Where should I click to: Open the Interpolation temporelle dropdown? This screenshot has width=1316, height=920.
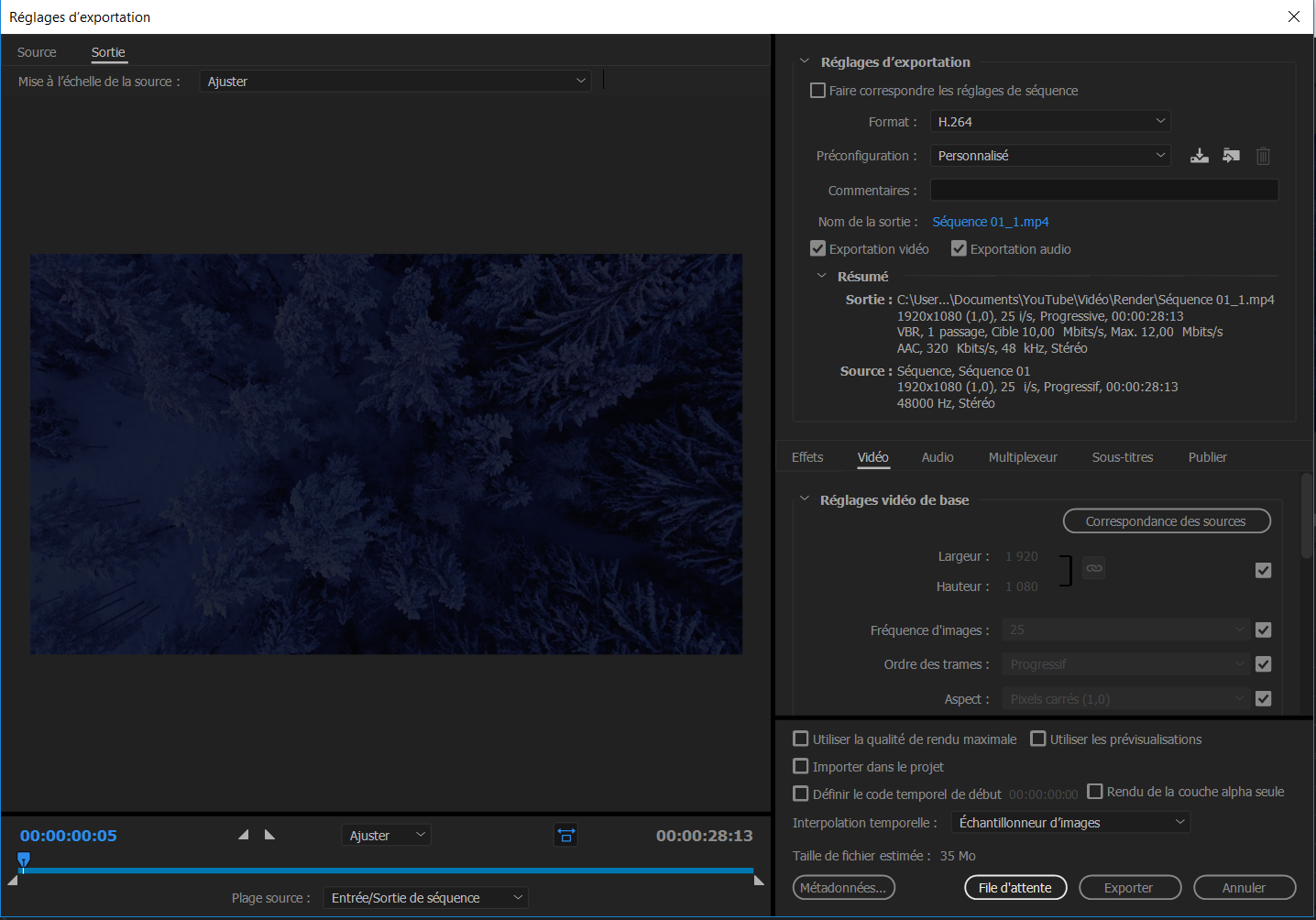coord(1070,822)
